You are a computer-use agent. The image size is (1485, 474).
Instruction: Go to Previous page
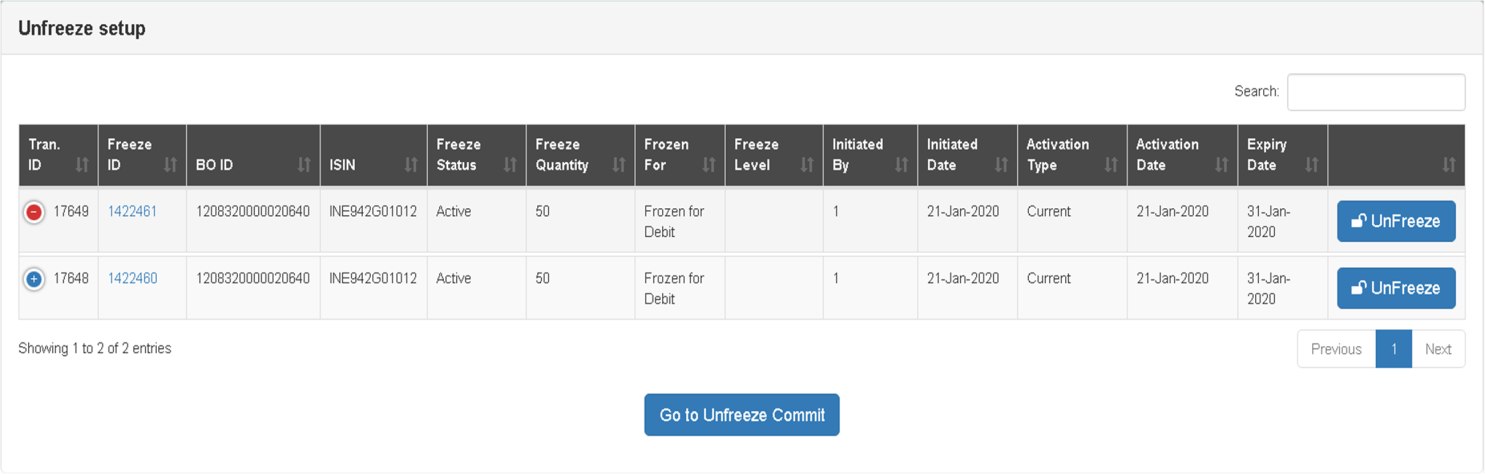point(1336,349)
